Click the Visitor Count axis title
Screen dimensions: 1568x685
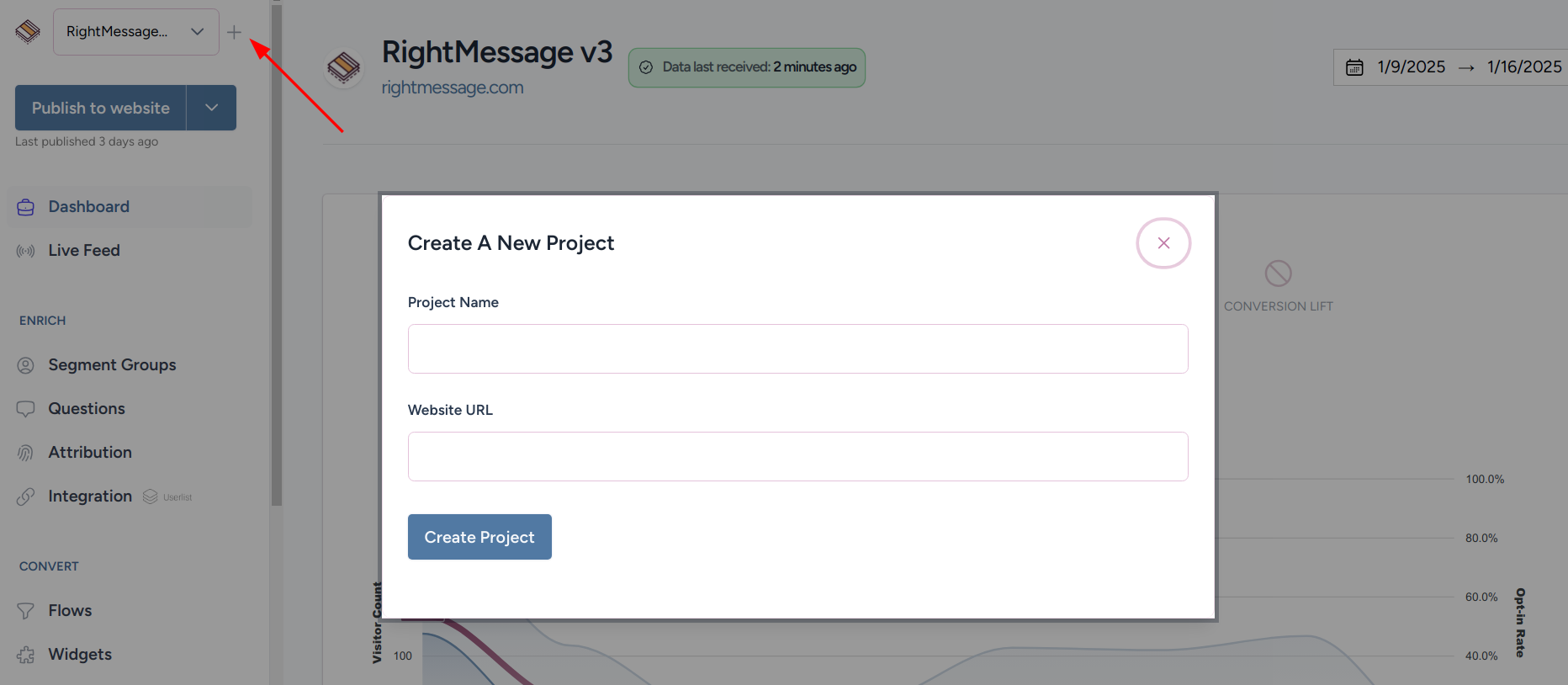[377, 623]
